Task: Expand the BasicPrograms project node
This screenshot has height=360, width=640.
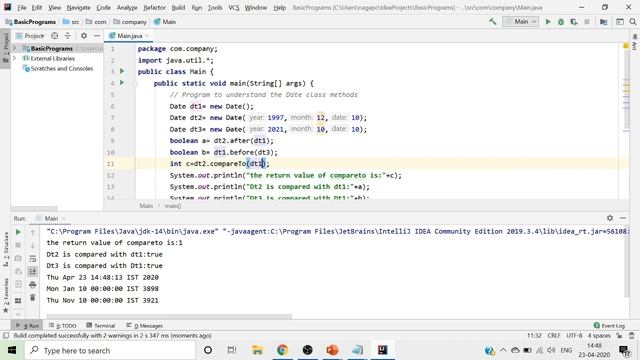Action: 15,48
